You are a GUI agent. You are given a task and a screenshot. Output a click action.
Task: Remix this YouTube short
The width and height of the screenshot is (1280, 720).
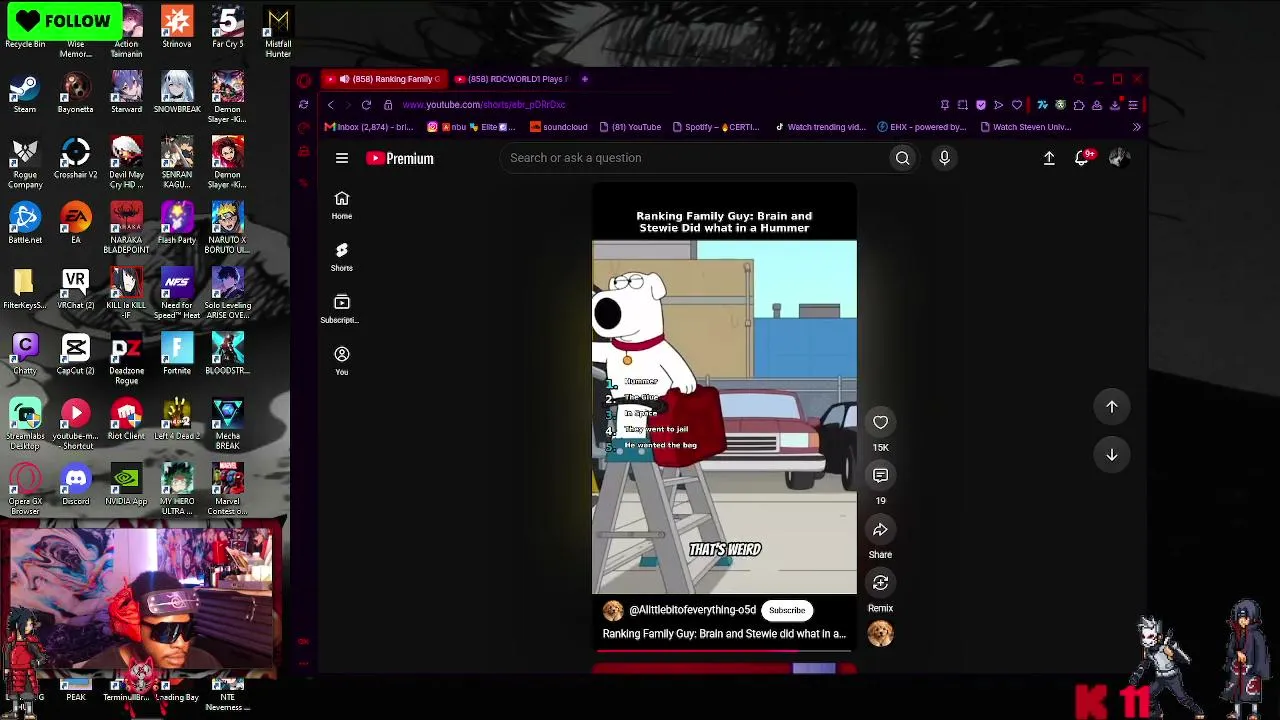pos(880,583)
